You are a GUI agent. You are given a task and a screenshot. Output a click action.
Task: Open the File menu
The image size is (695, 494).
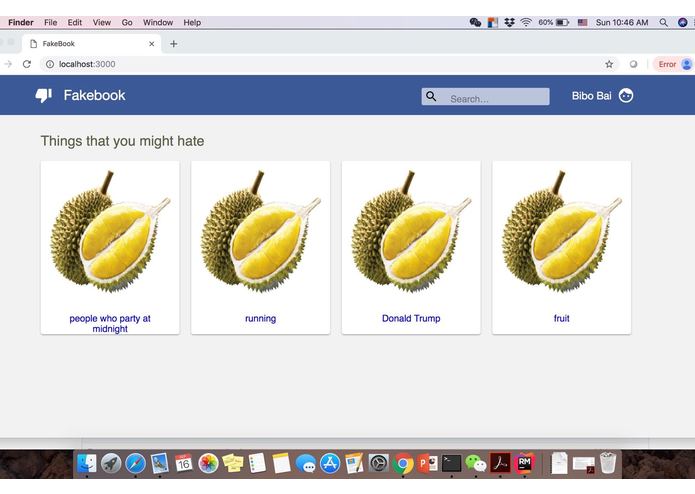tap(51, 23)
